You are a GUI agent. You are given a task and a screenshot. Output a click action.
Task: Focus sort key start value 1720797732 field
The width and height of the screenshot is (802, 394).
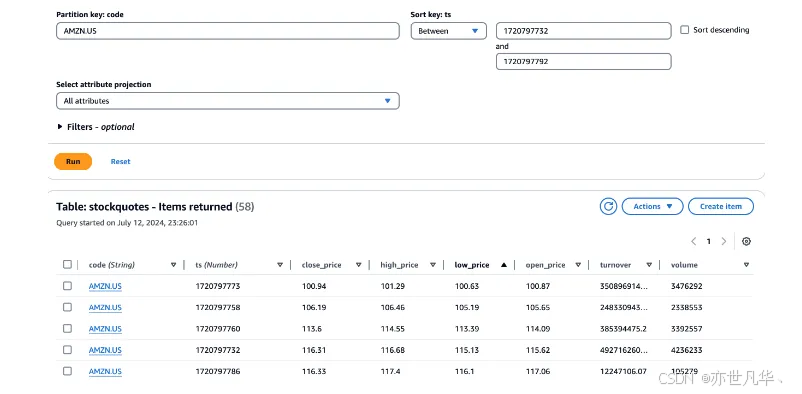[x=584, y=31]
